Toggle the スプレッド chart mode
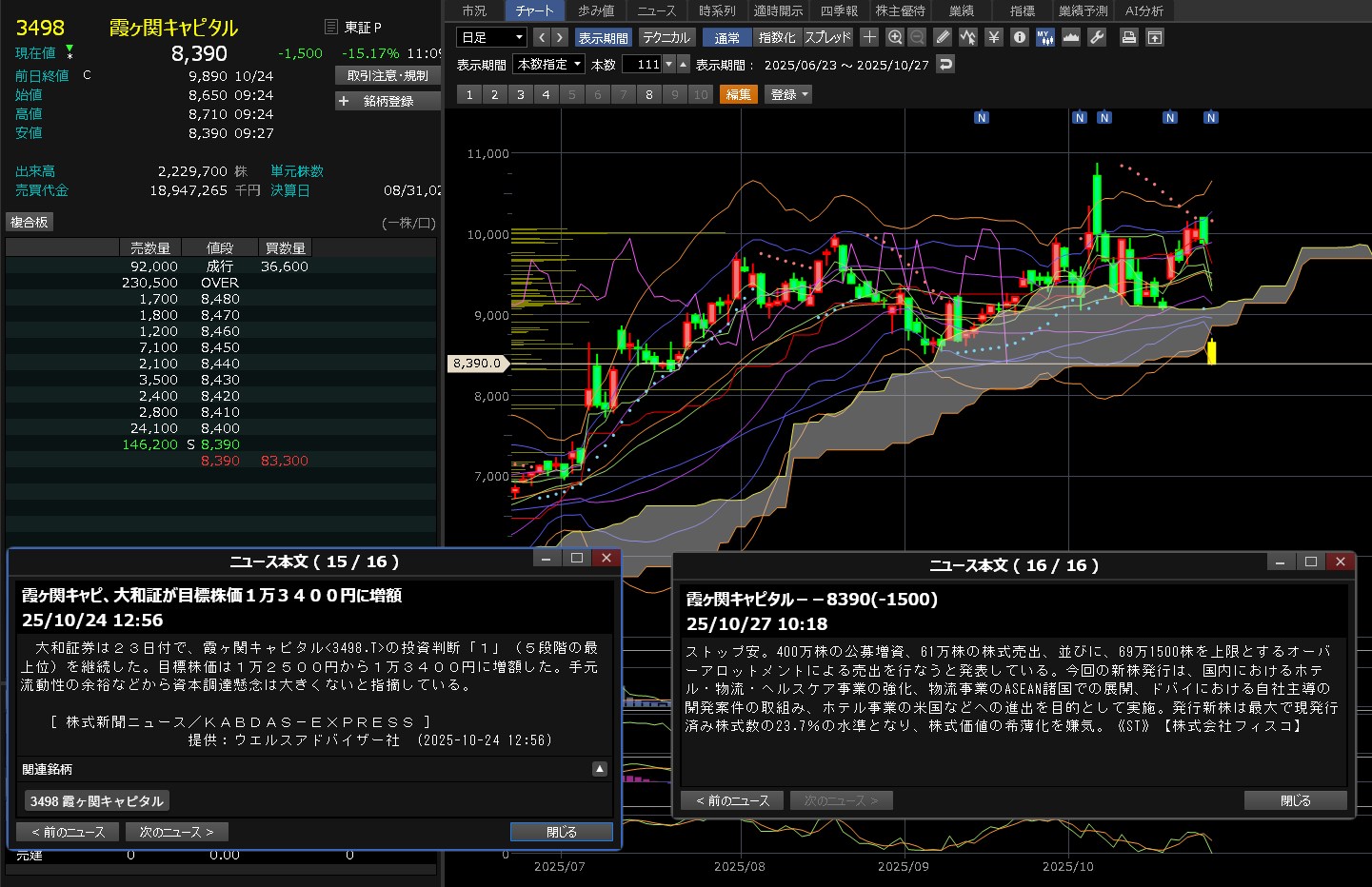This screenshot has width=1372, height=887. (x=827, y=37)
